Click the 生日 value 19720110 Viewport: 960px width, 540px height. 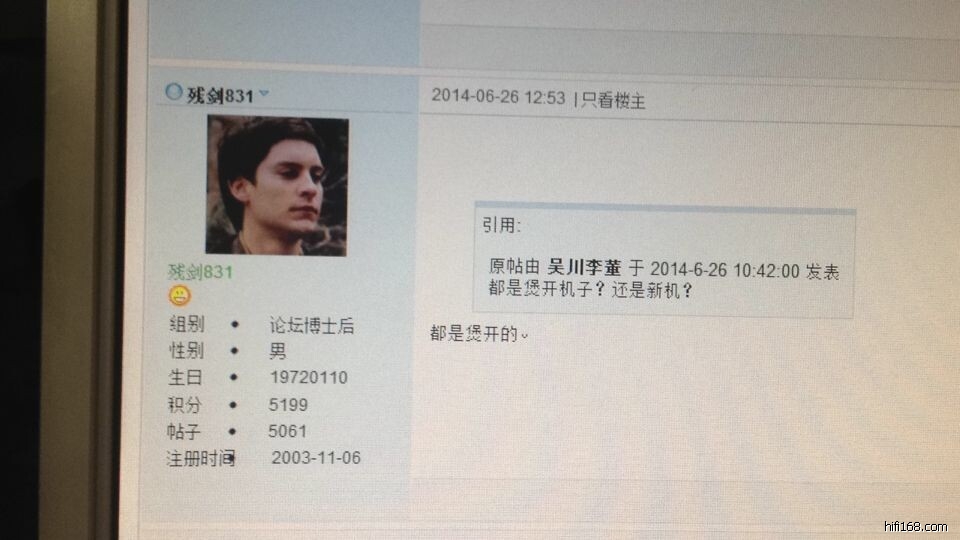[309, 377]
